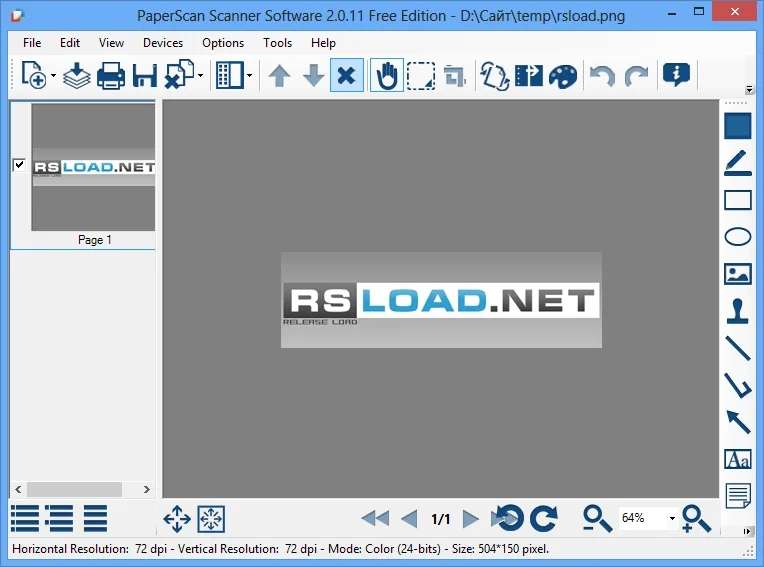Select the hand pan tool
The image size is (764, 567).
point(386,75)
